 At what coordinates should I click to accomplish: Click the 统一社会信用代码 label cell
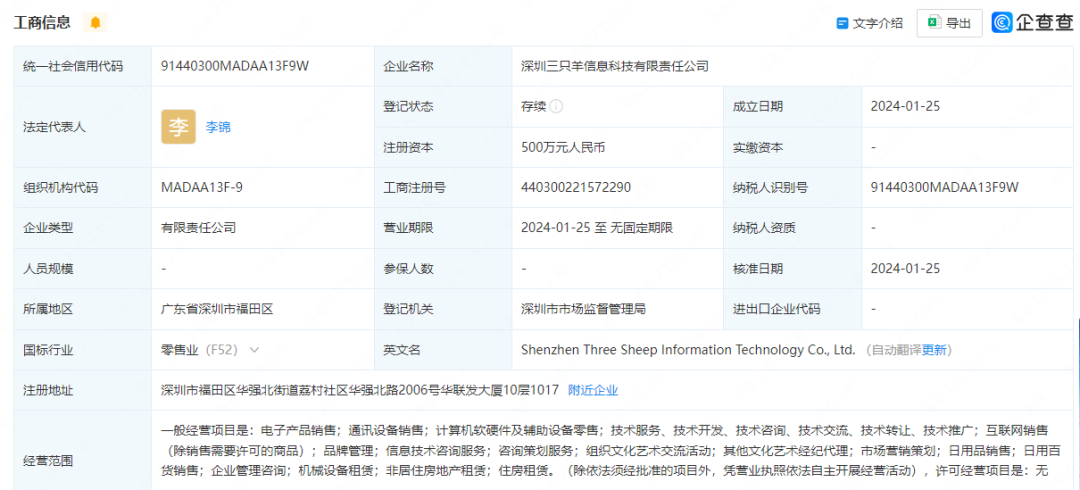(83, 66)
